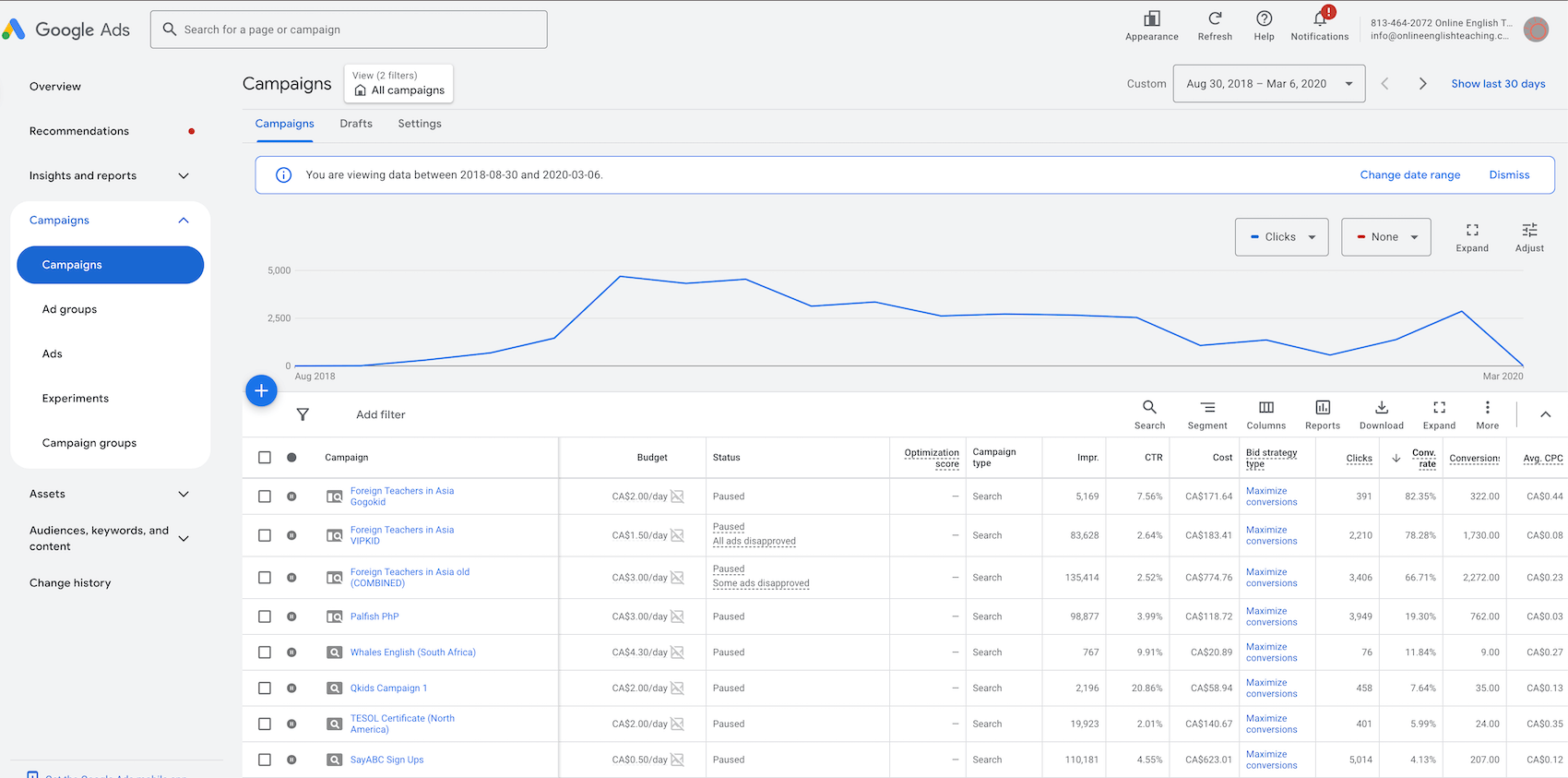Open the SayABC Sign Ups campaign link
Image resolution: width=1568 pixels, height=778 pixels.
pos(387,760)
